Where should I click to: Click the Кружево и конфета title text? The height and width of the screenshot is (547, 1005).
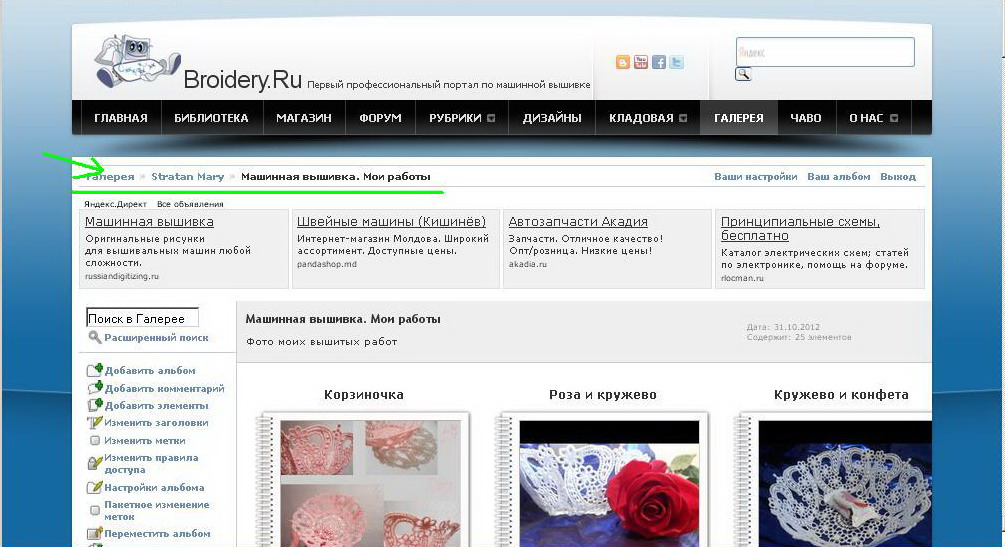point(841,395)
